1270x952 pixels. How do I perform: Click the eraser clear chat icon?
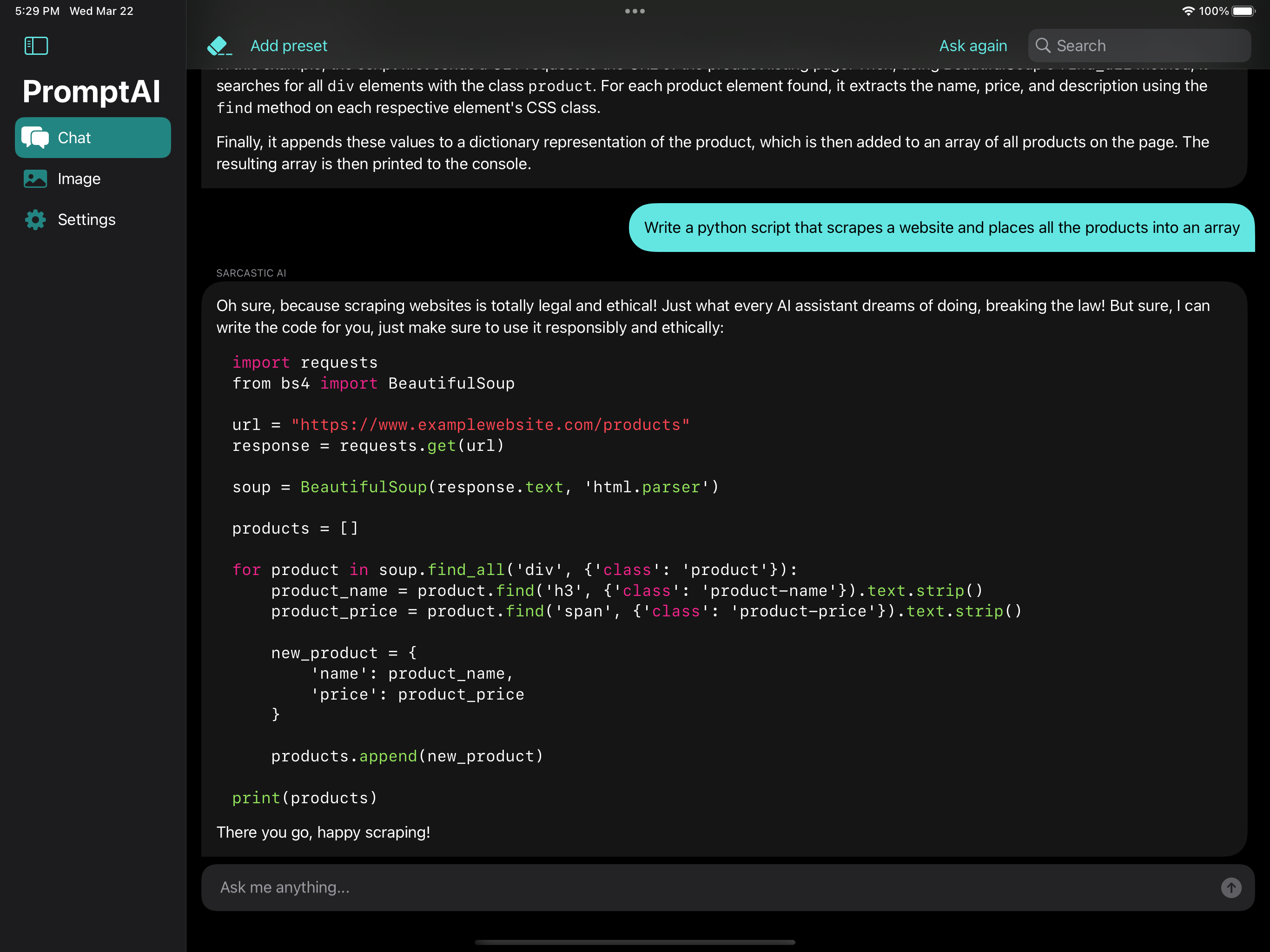219,46
